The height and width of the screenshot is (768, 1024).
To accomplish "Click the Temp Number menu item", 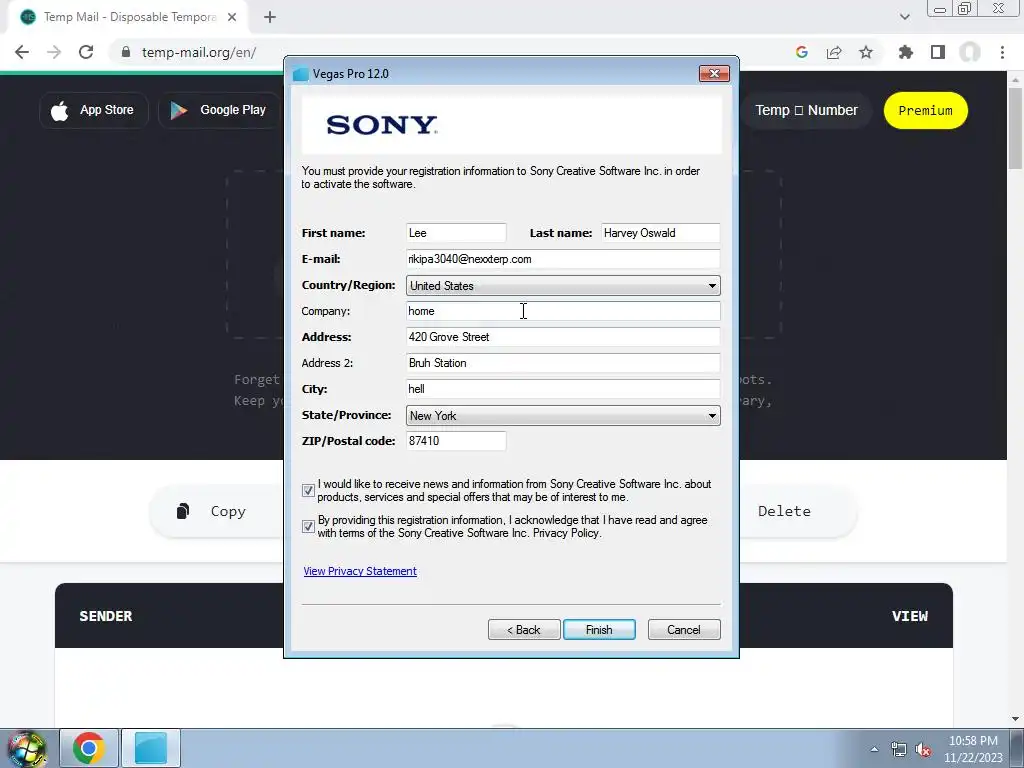I will (x=806, y=110).
